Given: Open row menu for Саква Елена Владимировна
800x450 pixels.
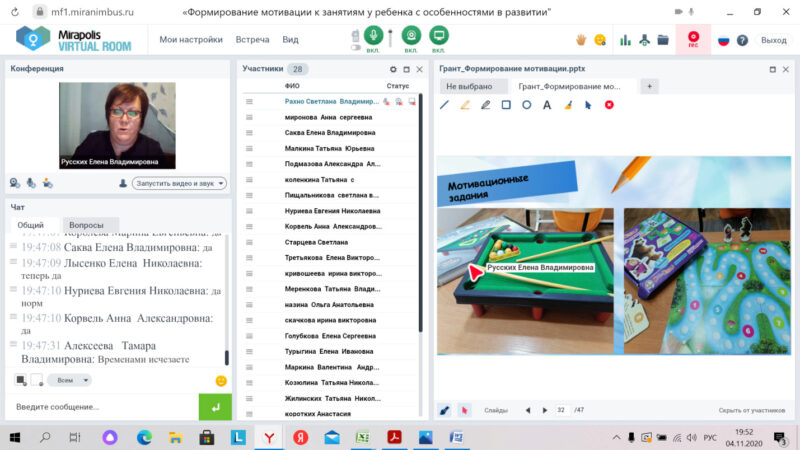Looking at the screenshot, I should [249, 133].
